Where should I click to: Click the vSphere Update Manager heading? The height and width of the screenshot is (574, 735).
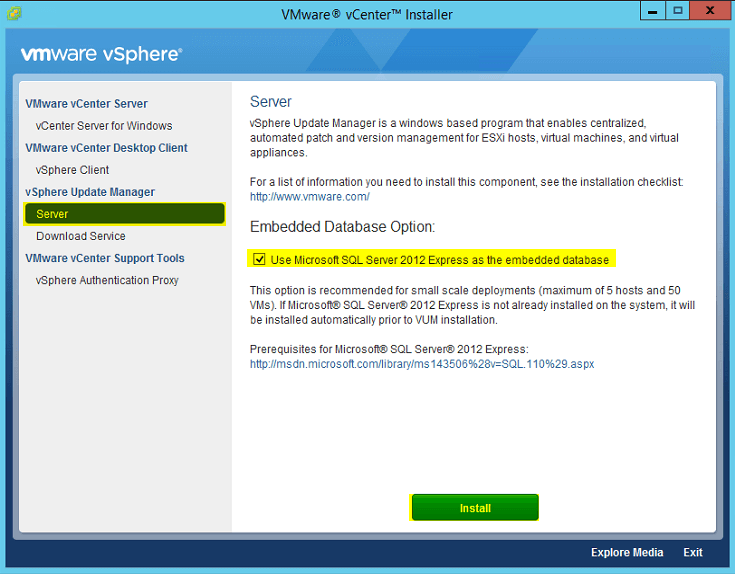point(90,192)
